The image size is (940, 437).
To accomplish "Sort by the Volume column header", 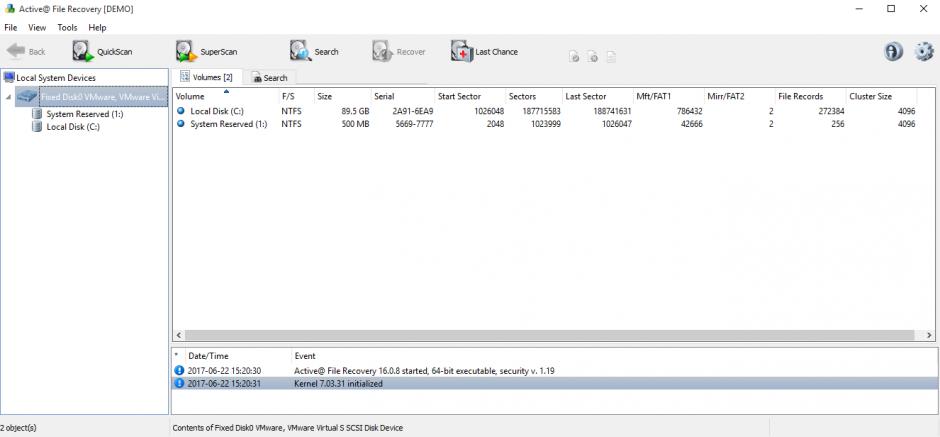I will pos(225,96).
